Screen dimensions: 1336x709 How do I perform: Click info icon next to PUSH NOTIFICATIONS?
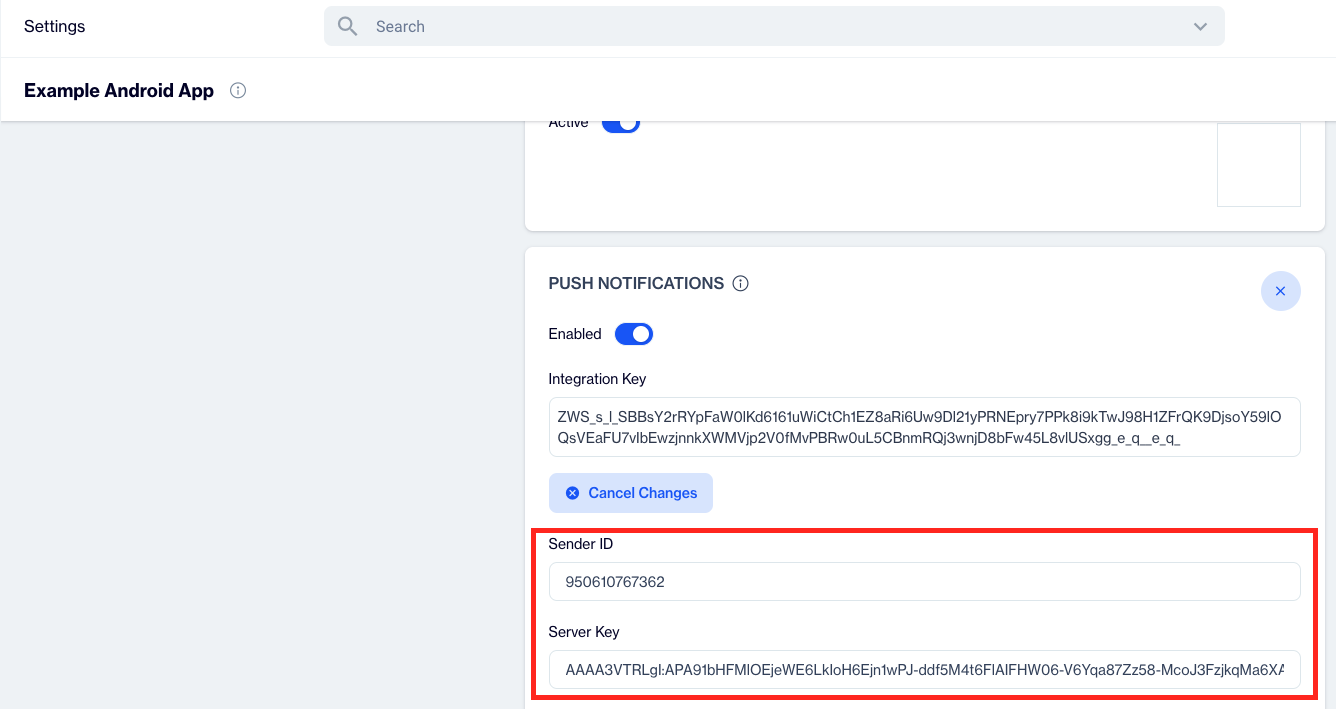[741, 284]
